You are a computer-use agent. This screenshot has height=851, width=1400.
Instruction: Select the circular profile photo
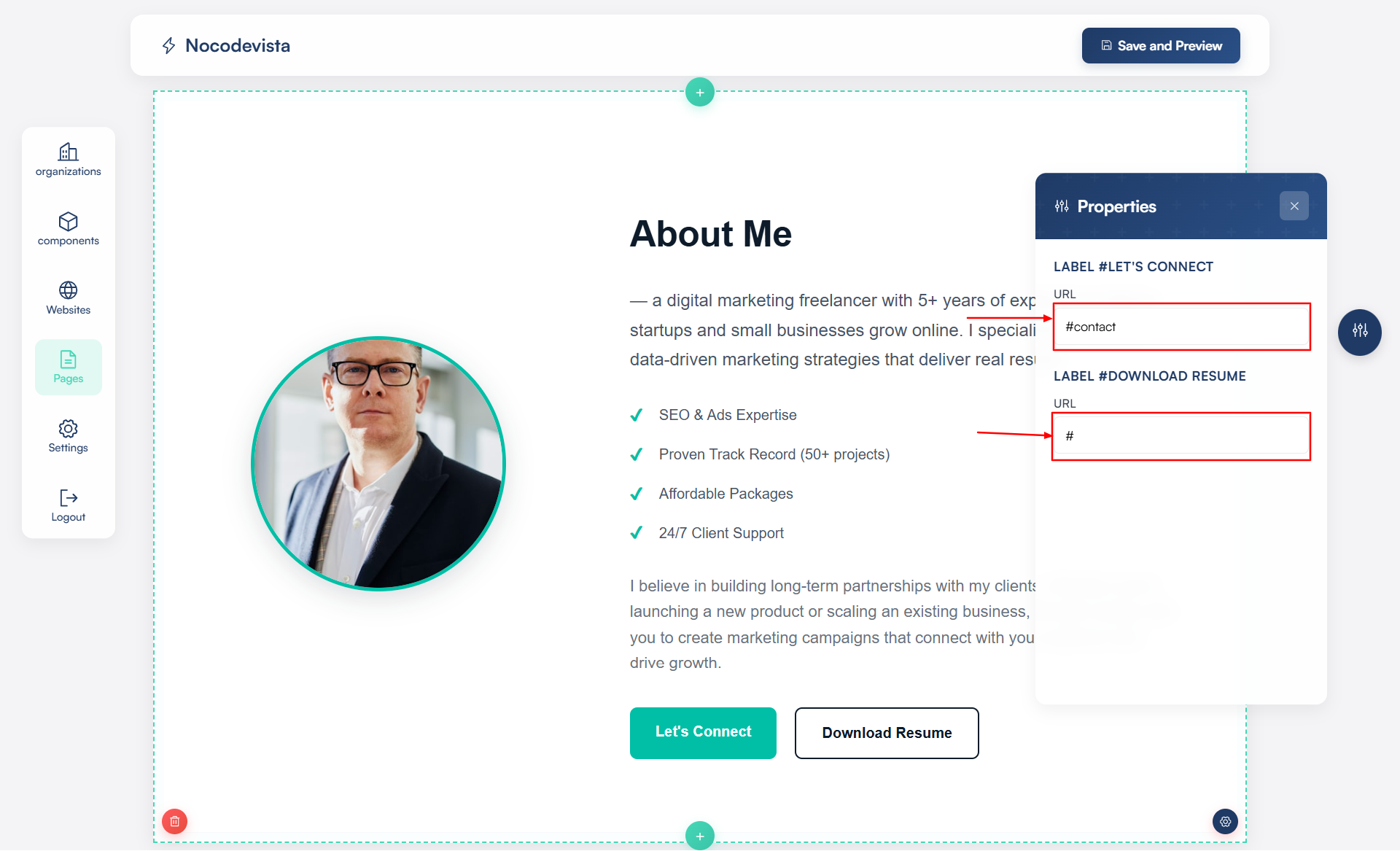pos(378,464)
